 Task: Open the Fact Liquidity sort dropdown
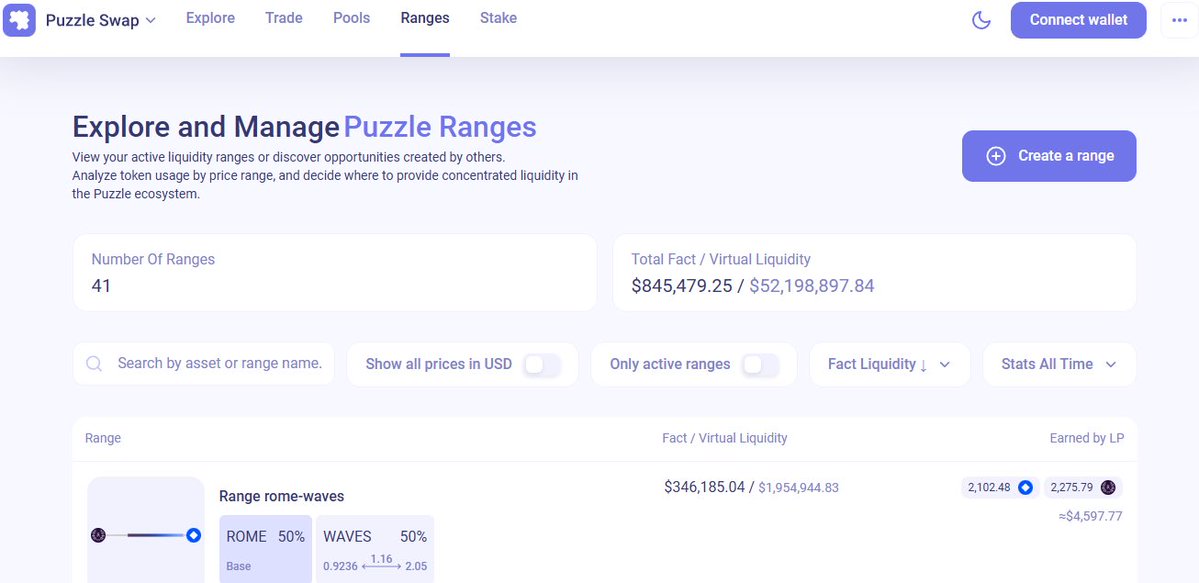click(x=889, y=364)
